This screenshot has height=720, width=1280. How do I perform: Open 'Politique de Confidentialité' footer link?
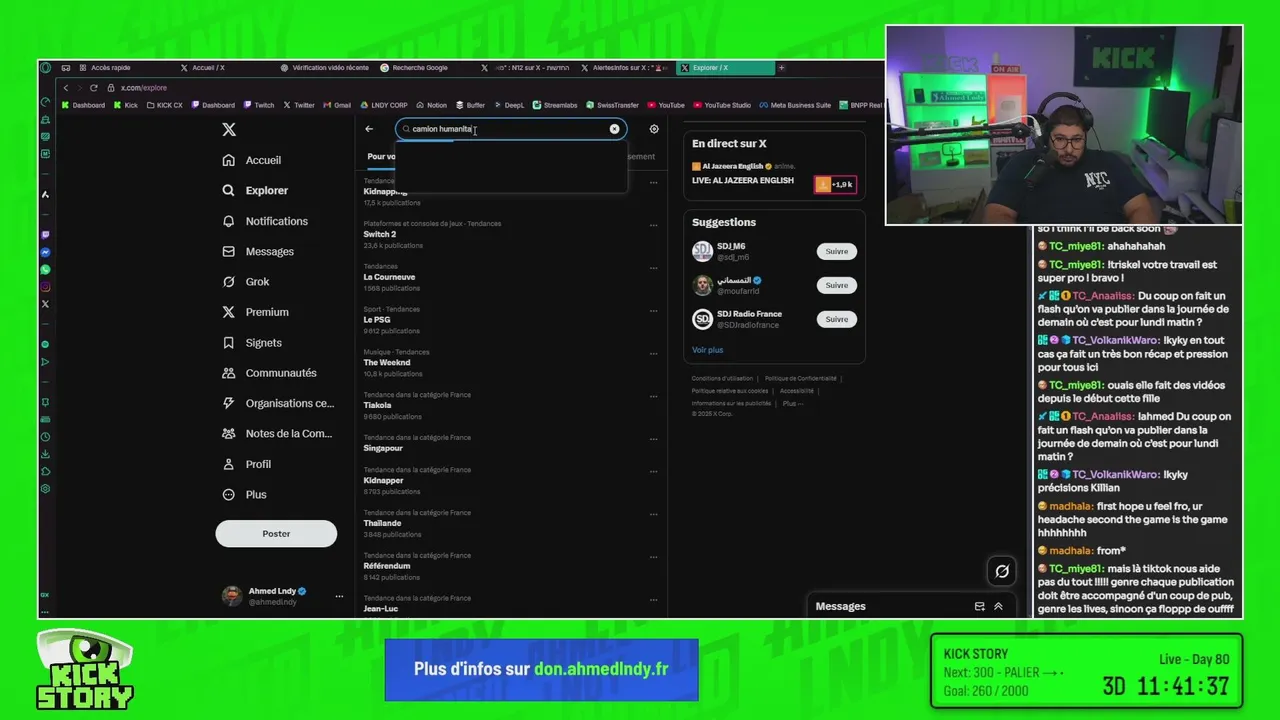pyautogui.click(x=800, y=379)
